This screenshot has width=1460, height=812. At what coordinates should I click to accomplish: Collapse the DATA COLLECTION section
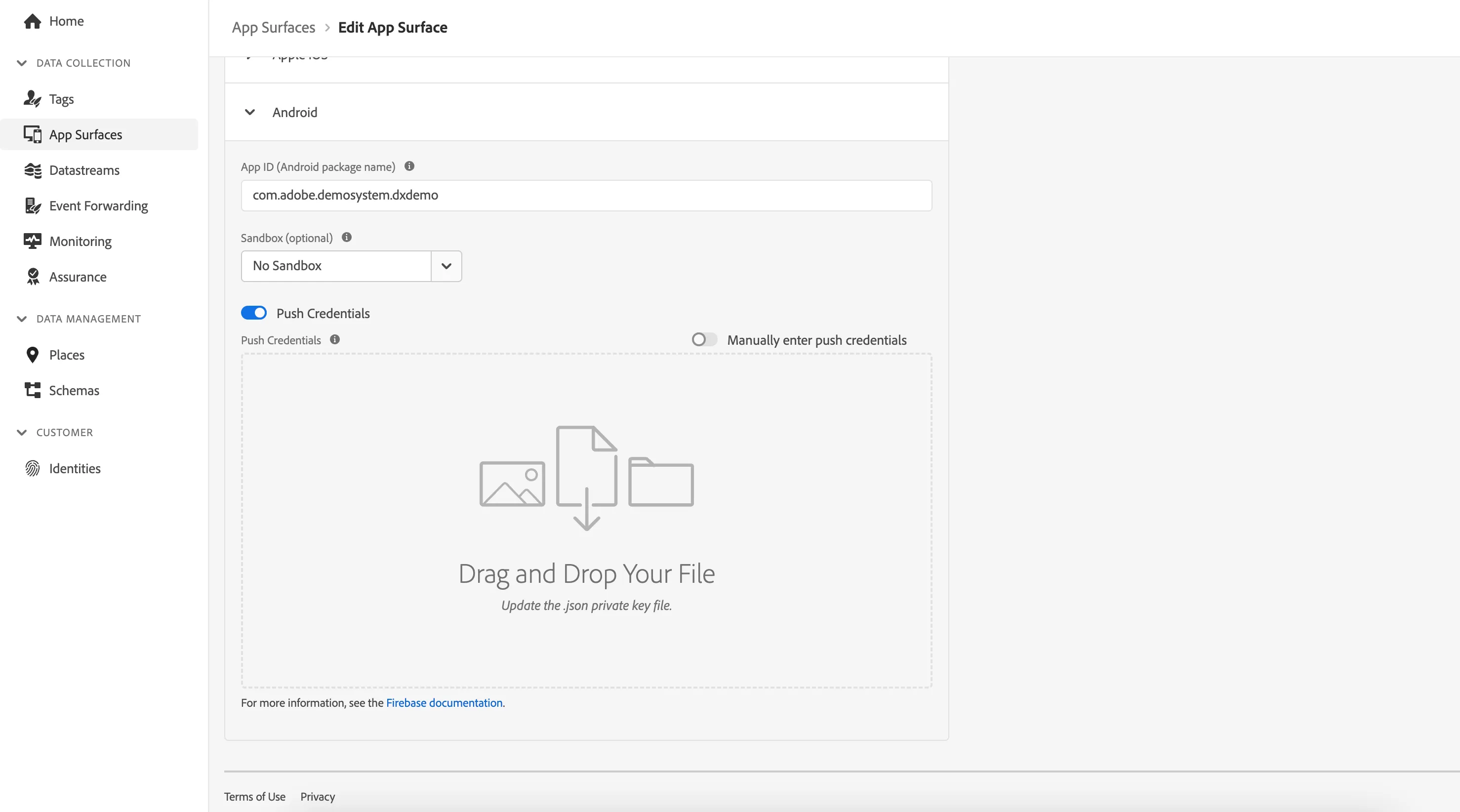tap(22, 63)
